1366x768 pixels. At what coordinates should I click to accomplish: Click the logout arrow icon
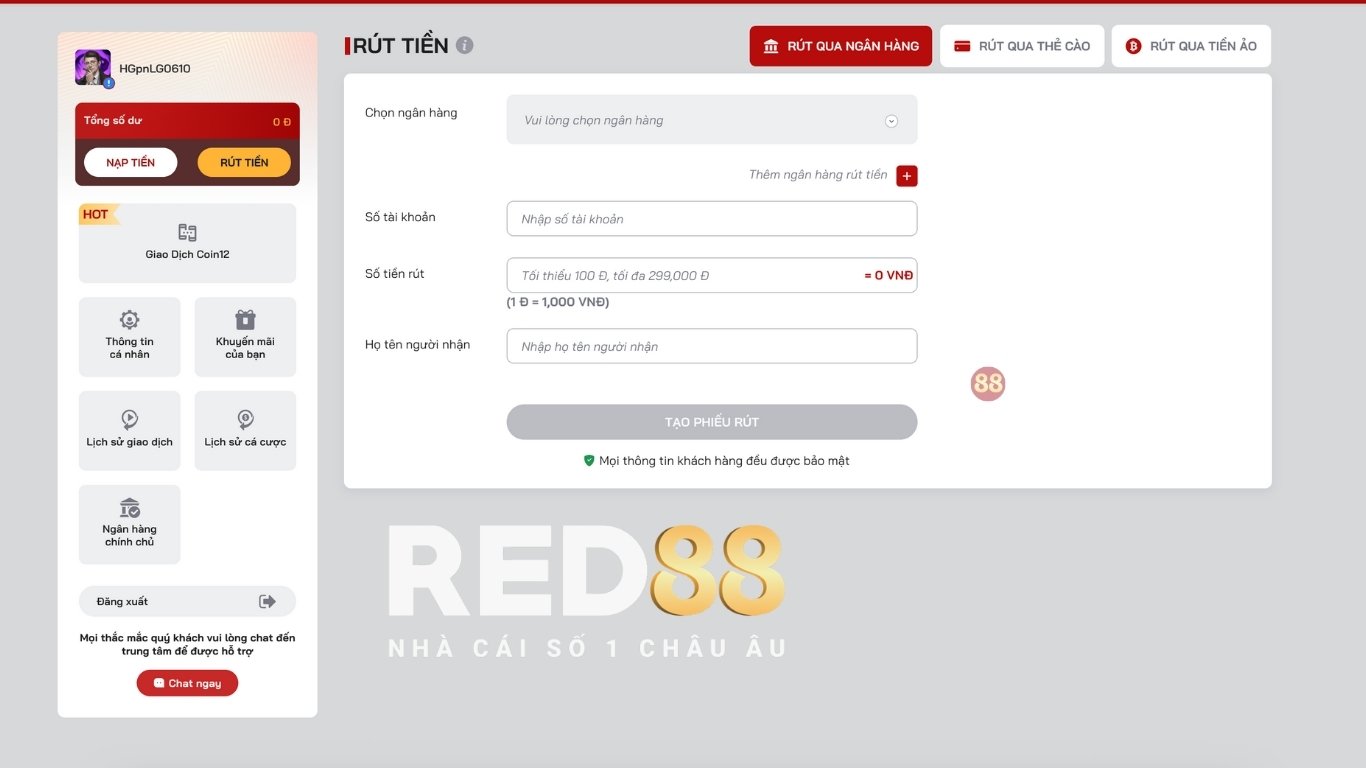[267, 601]
